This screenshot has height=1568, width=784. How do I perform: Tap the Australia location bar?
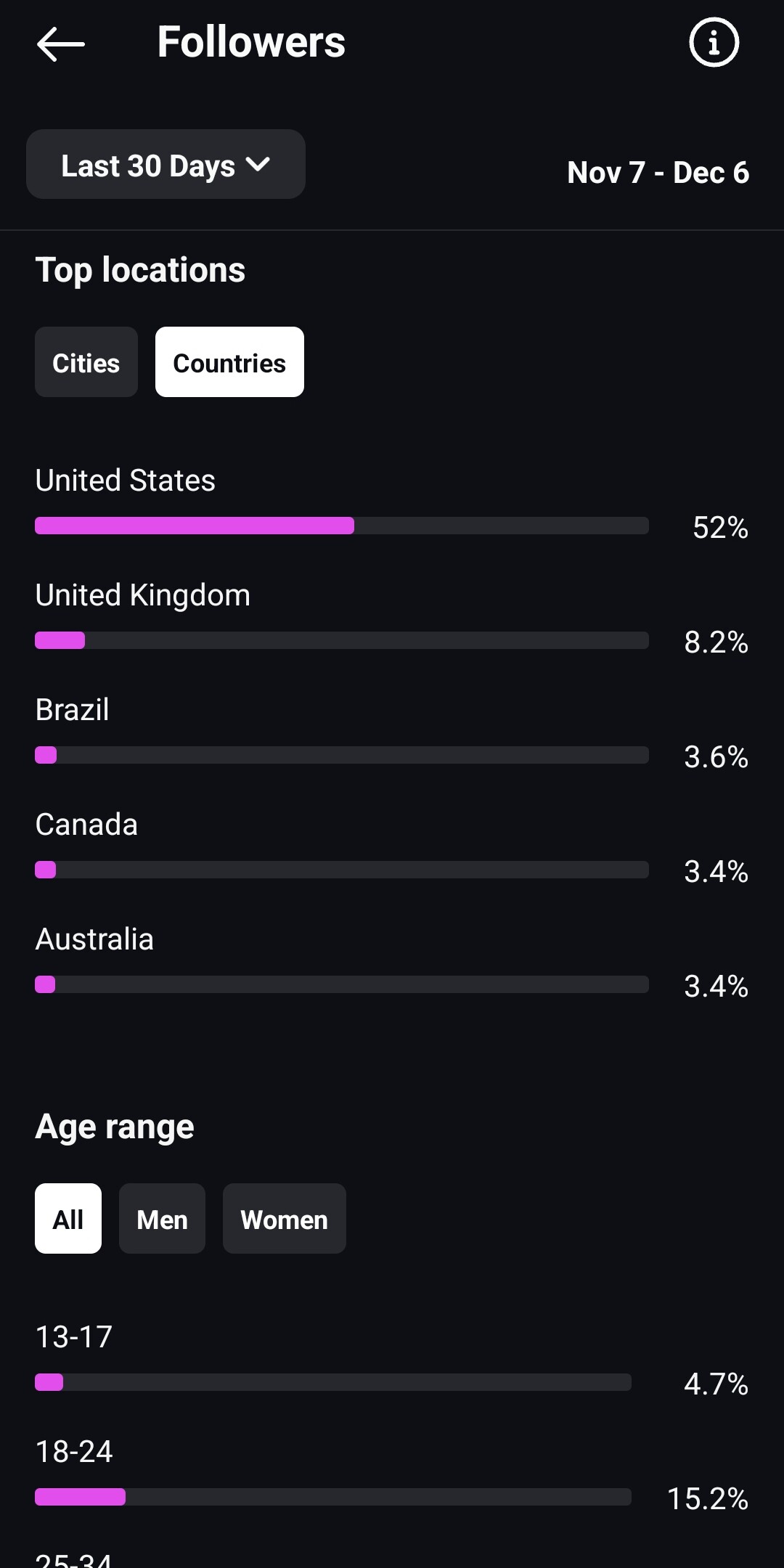point(341,984)
